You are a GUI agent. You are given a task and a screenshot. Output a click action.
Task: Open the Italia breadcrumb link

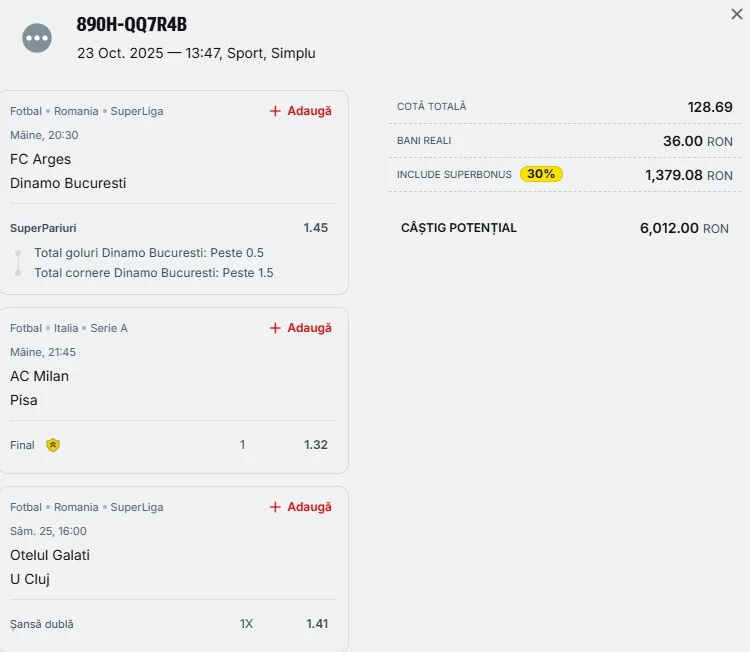click(68, 328)
